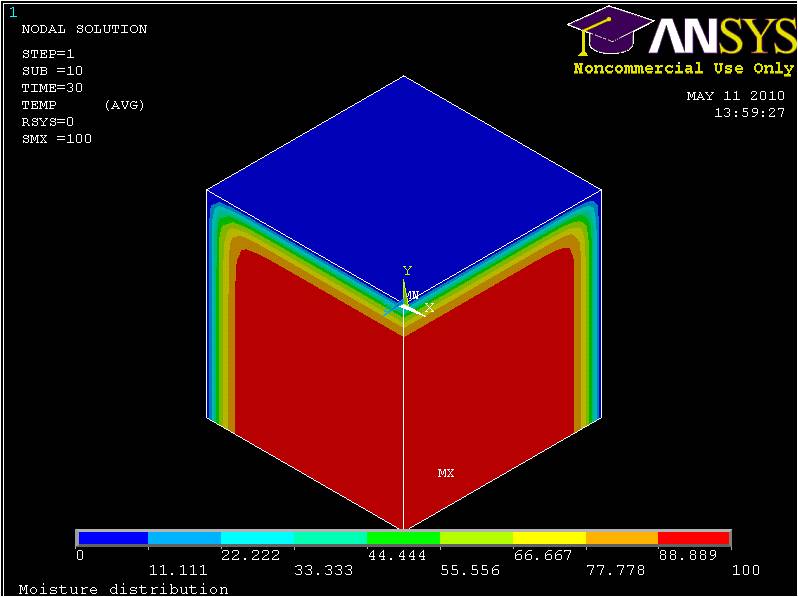The image size is (798, 597).
Task: Click the MN minimum marker near the triad
Action: (x=411, y=296)
